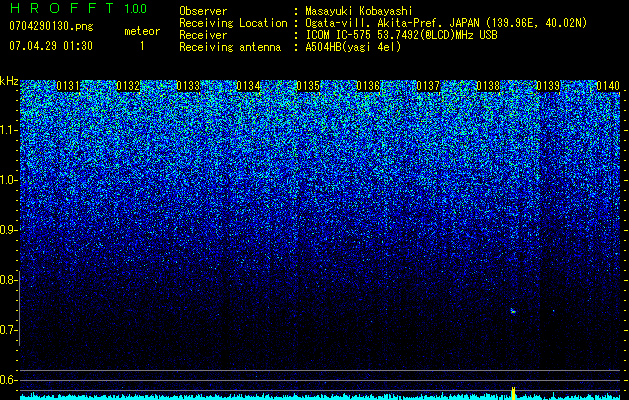The height and width of the screenshot is (400, 629).
Task: Click the 0138 time marker
Action: coord(488,86)
